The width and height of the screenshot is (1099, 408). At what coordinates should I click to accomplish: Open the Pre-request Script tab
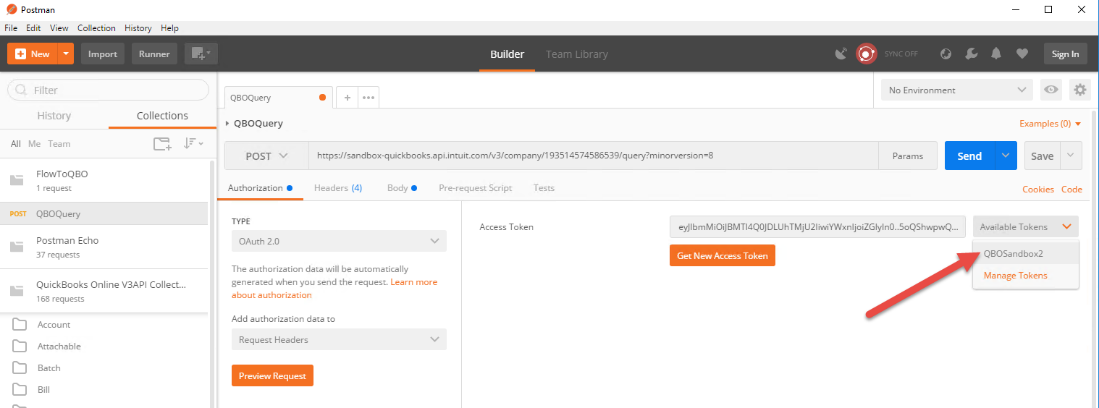point(475,188)
